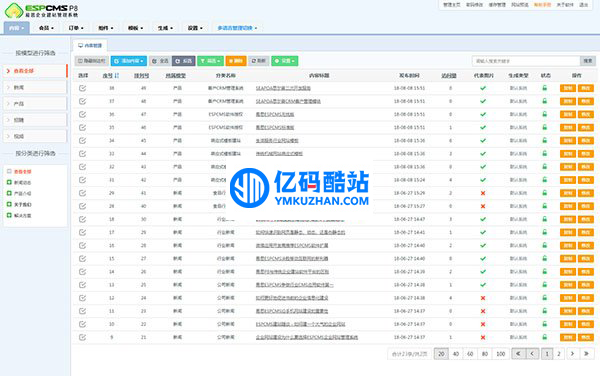Screen dimensions: 600x376
Task: Click the green check image mark in row 38
Action: tap(483, 88)
